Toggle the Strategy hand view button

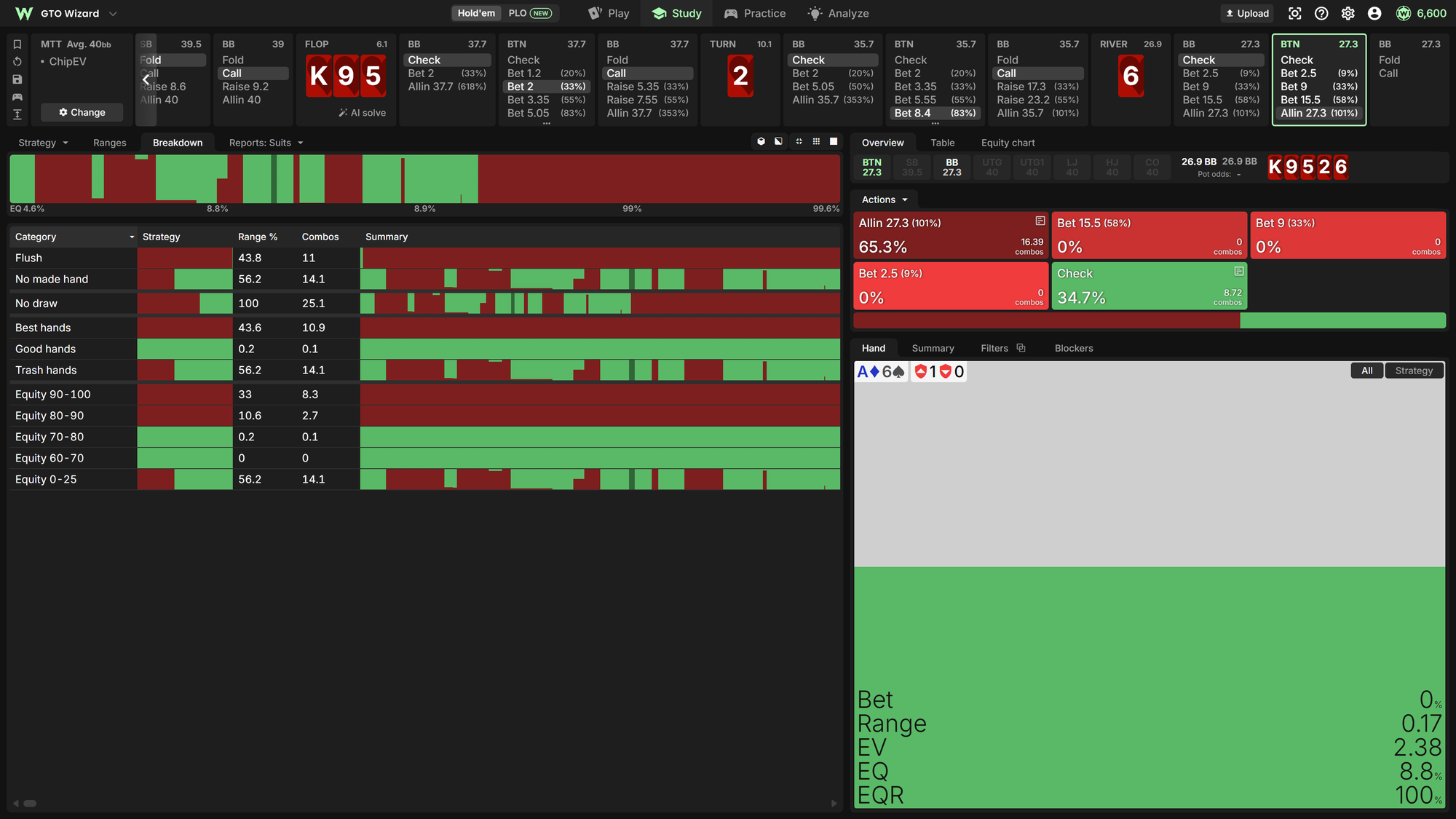(x=1414, y=371)
